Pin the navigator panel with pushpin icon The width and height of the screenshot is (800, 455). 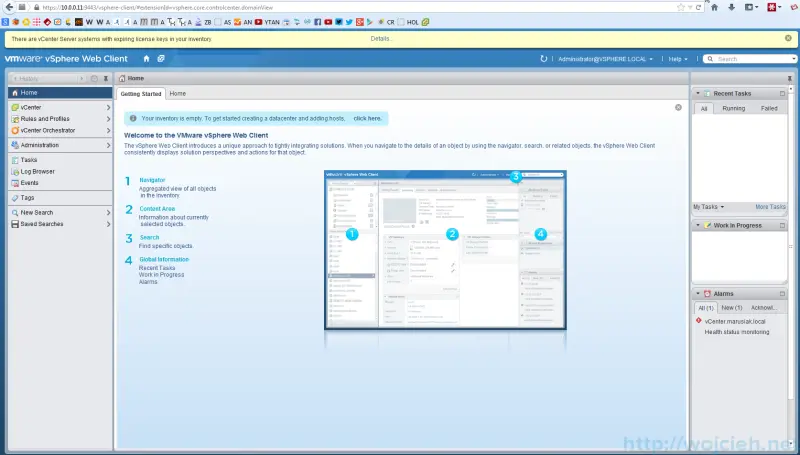(106, 79)
